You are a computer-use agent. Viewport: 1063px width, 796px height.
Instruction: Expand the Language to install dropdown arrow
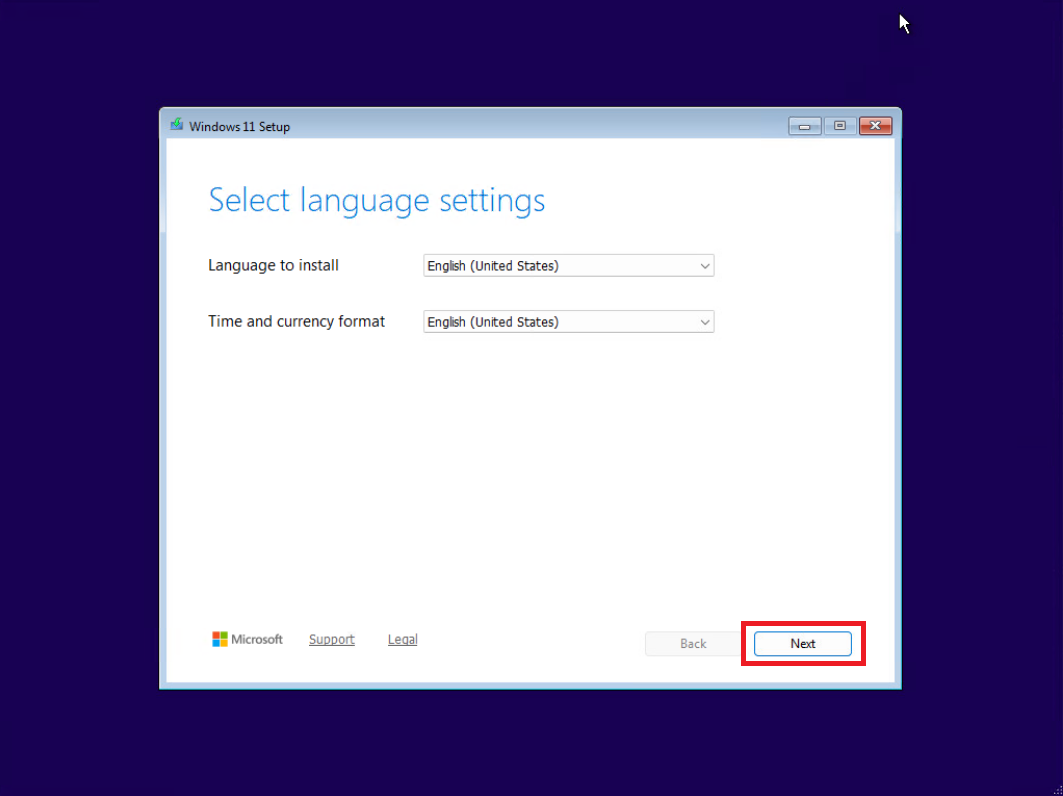[x=705, y=266]
